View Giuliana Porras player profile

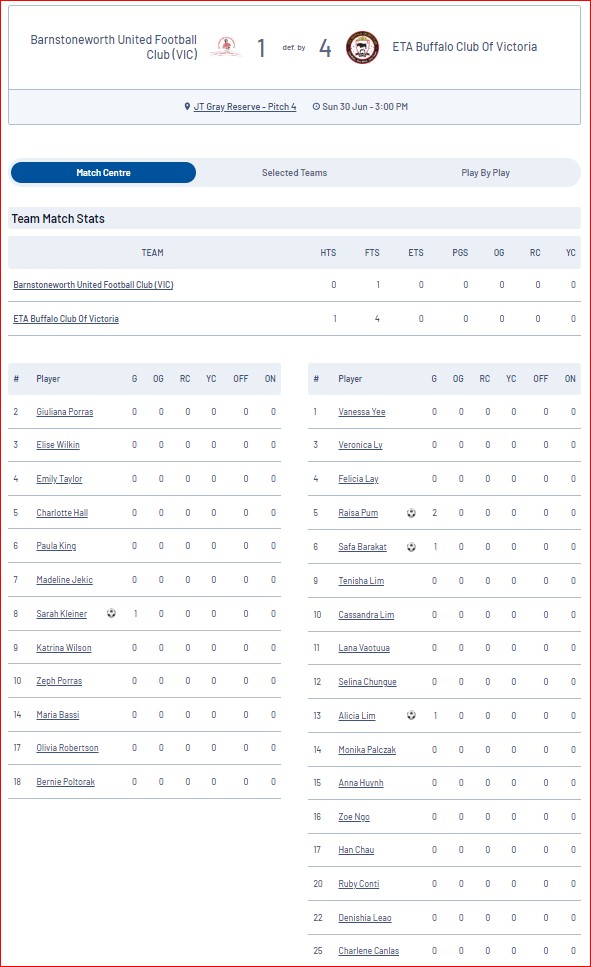pyautogui.click(x=65, y=412)
